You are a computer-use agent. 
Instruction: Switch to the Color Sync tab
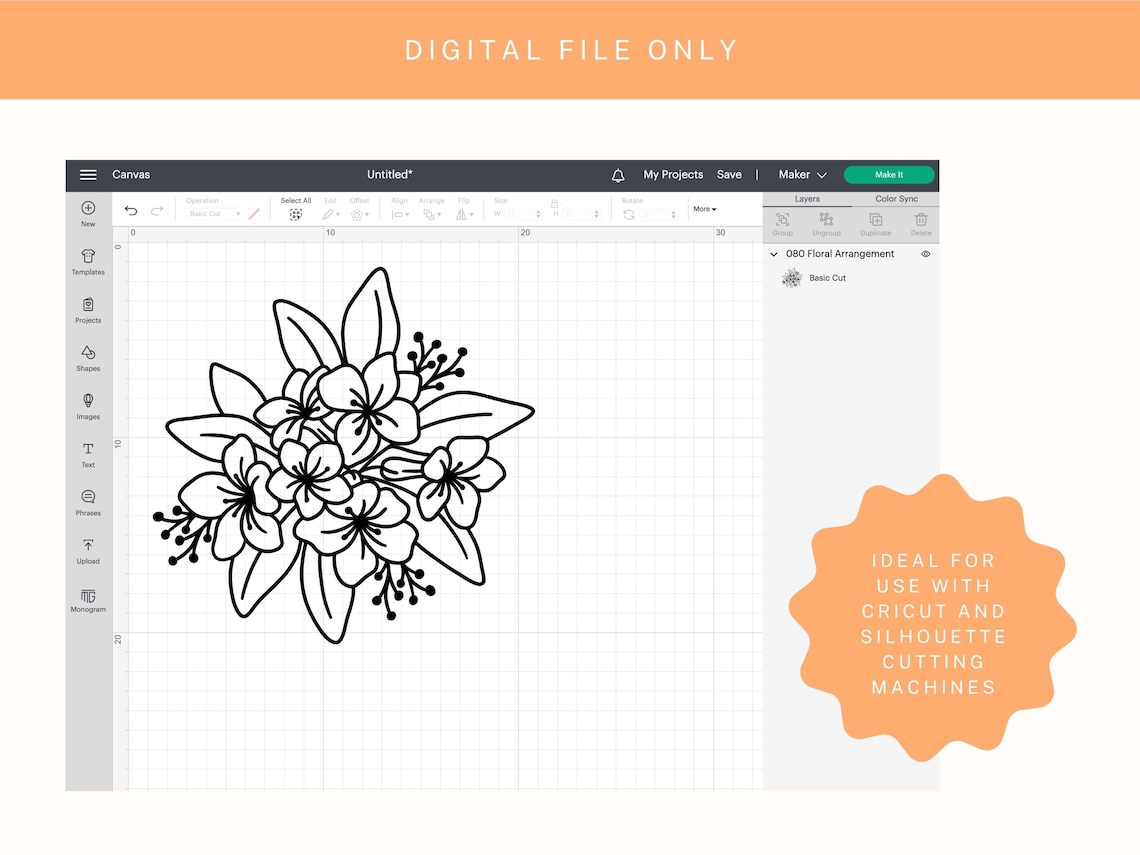(896, 198)
